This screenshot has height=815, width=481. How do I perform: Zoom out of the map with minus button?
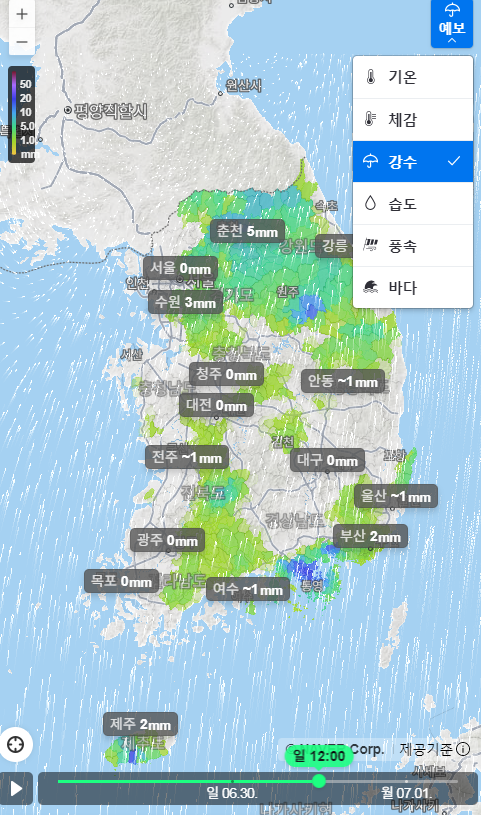coord(22,42)
